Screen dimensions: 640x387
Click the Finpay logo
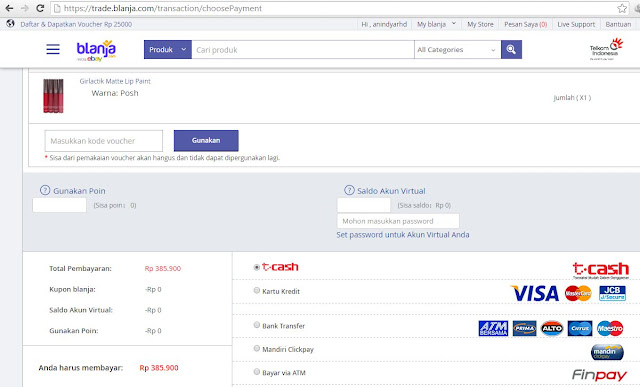[599, 374]
